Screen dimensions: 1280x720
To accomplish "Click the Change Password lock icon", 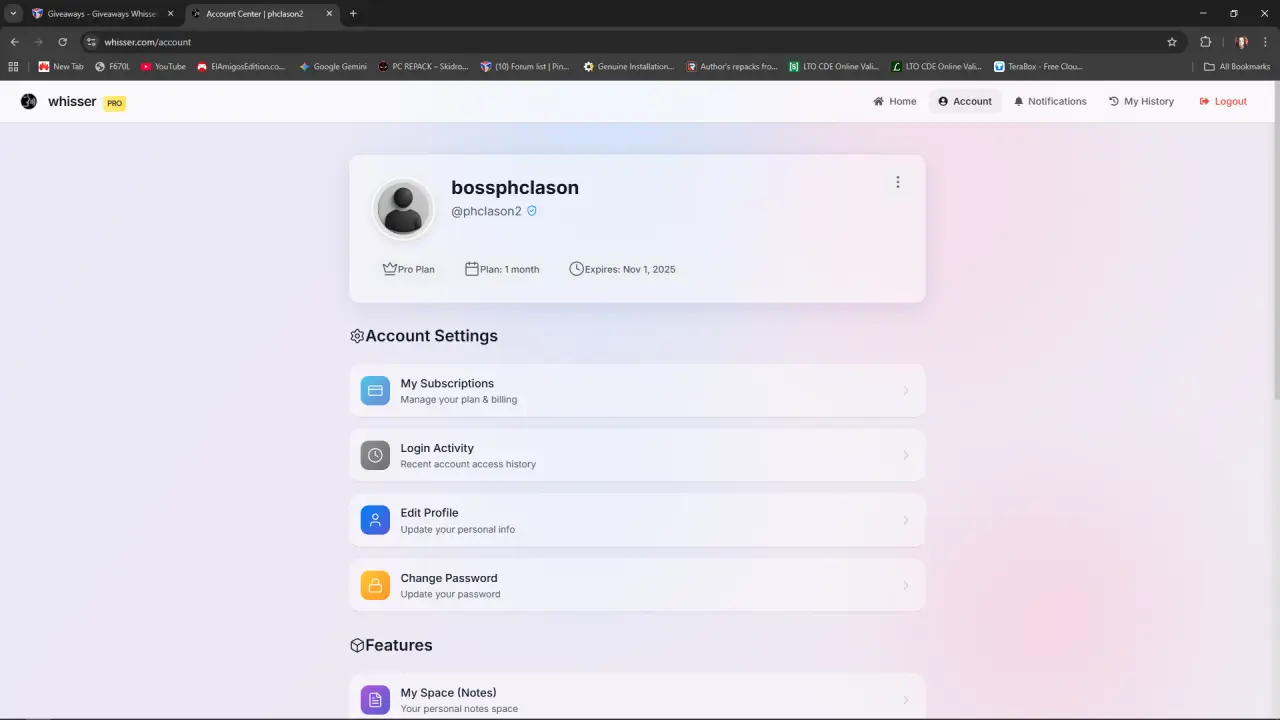I will click(x=375, y=585).
